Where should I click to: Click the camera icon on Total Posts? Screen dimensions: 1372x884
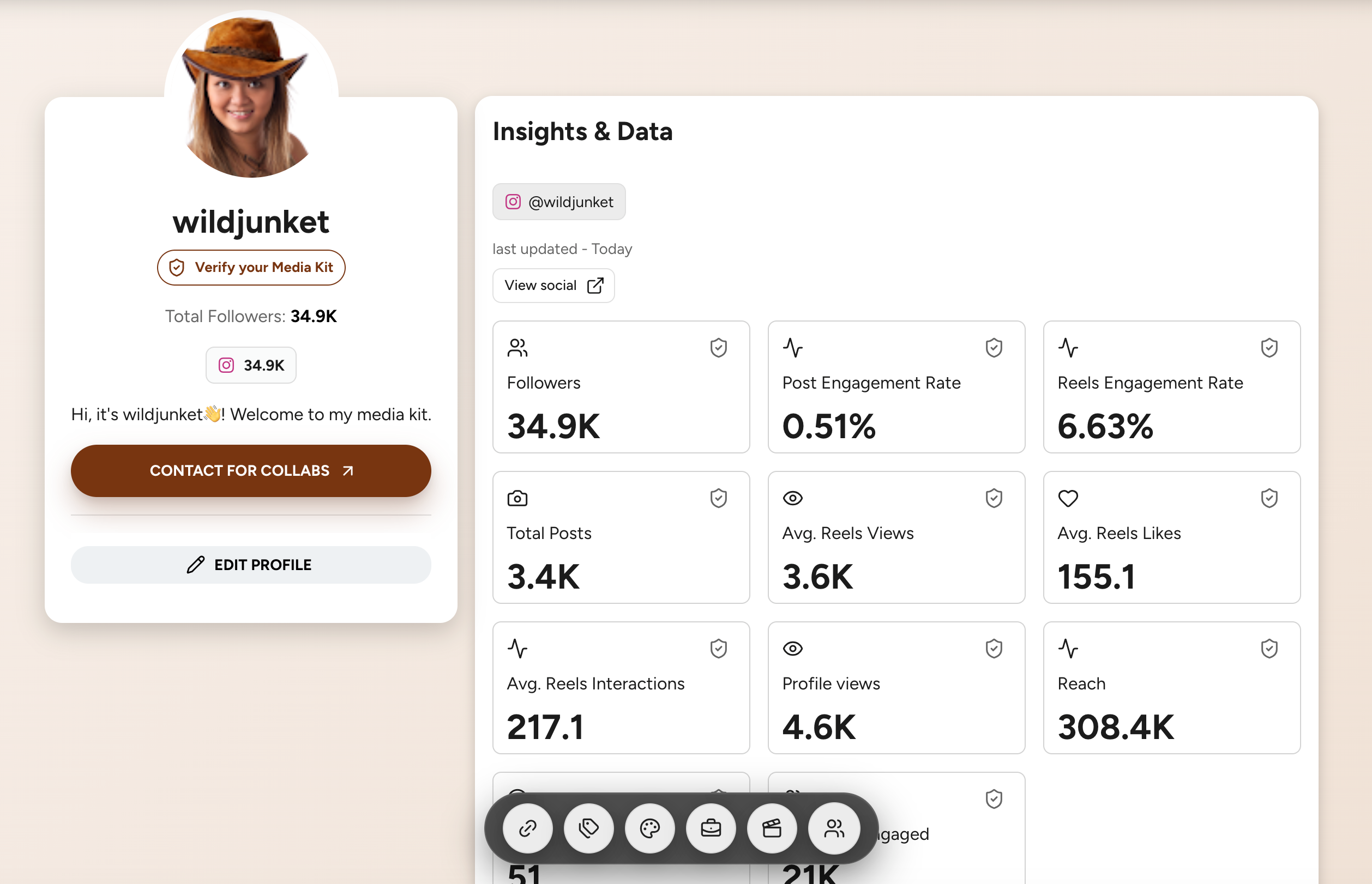point(517,498)
